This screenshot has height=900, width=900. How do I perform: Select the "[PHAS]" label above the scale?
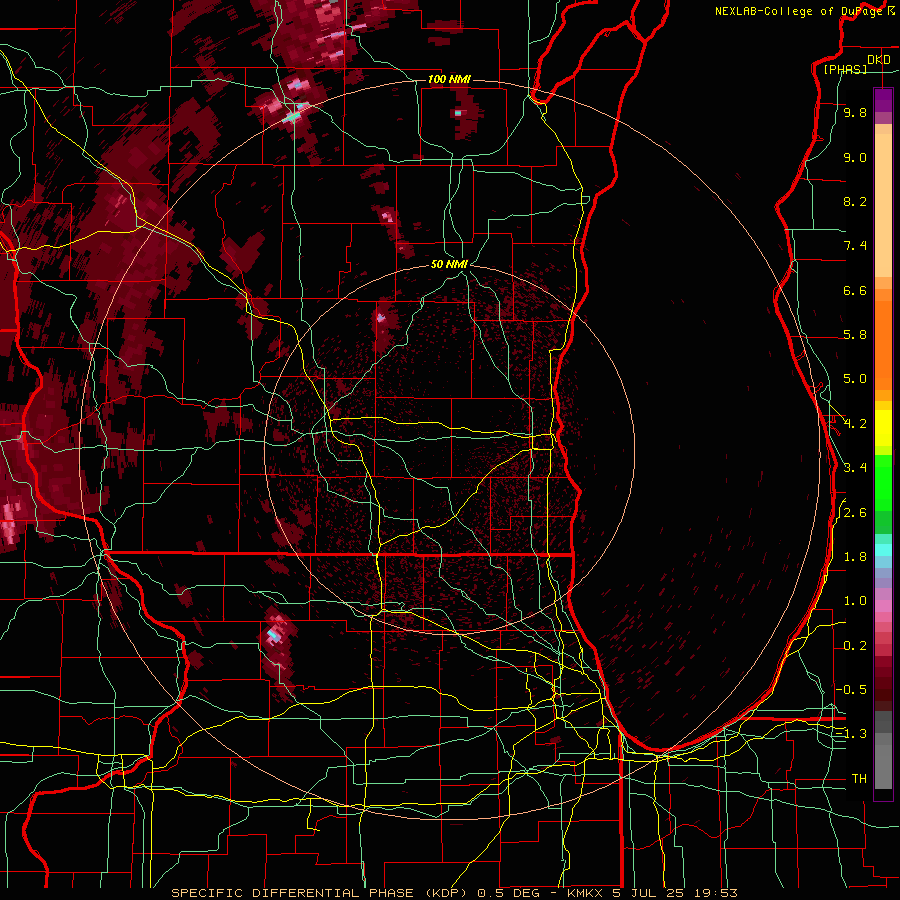pyautogui.click(x=845, y=70)
